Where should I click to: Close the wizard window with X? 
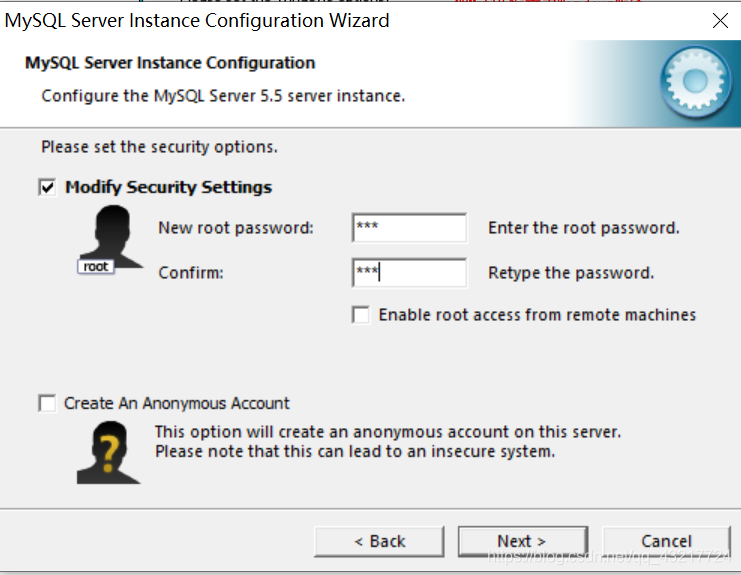(x=720, y=20)
